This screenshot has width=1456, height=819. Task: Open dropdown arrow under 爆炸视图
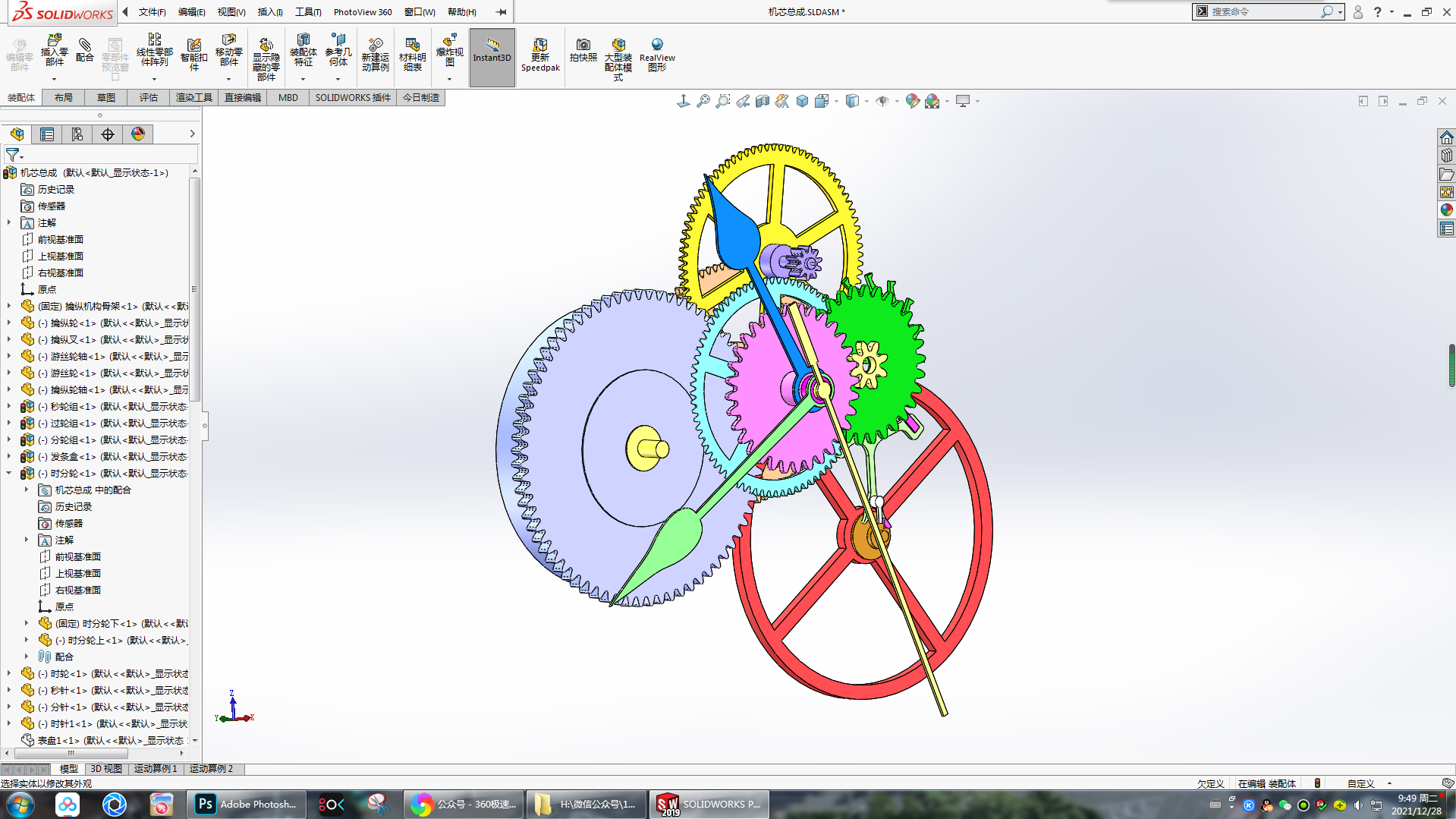[x=449, y=79]
